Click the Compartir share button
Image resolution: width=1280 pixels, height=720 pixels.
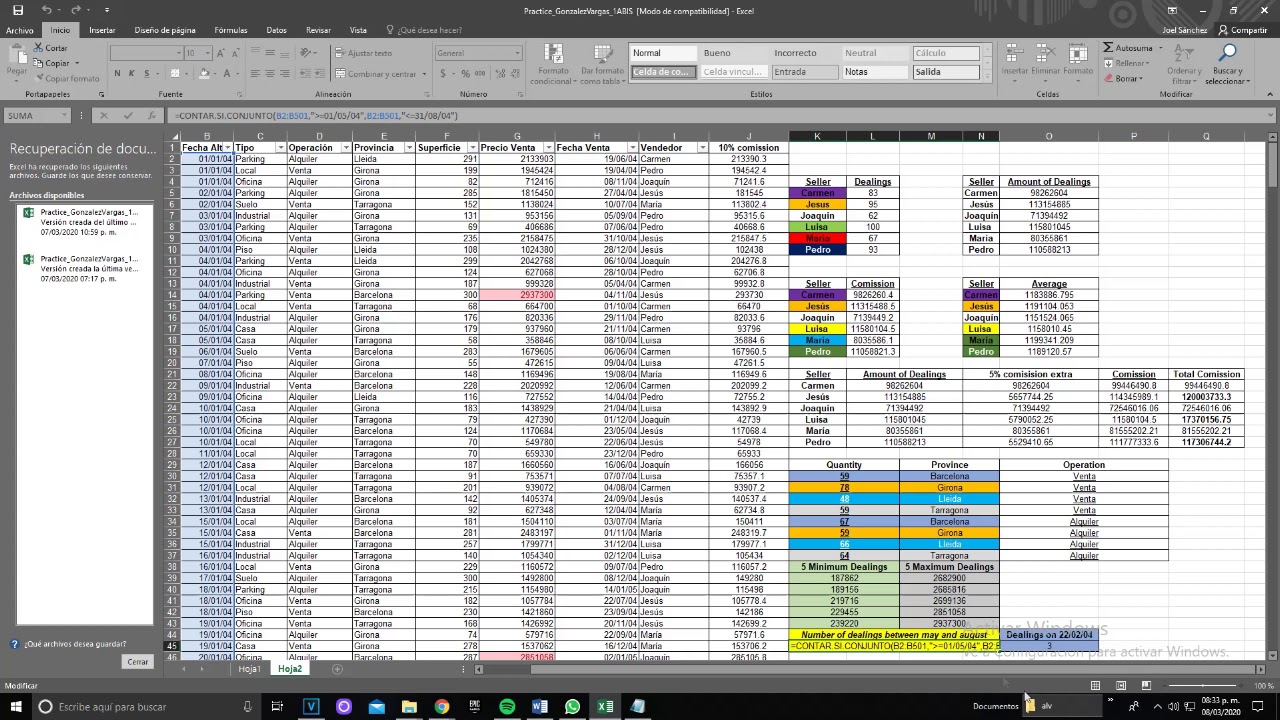pyautogui.click(x=1243, y=30)
